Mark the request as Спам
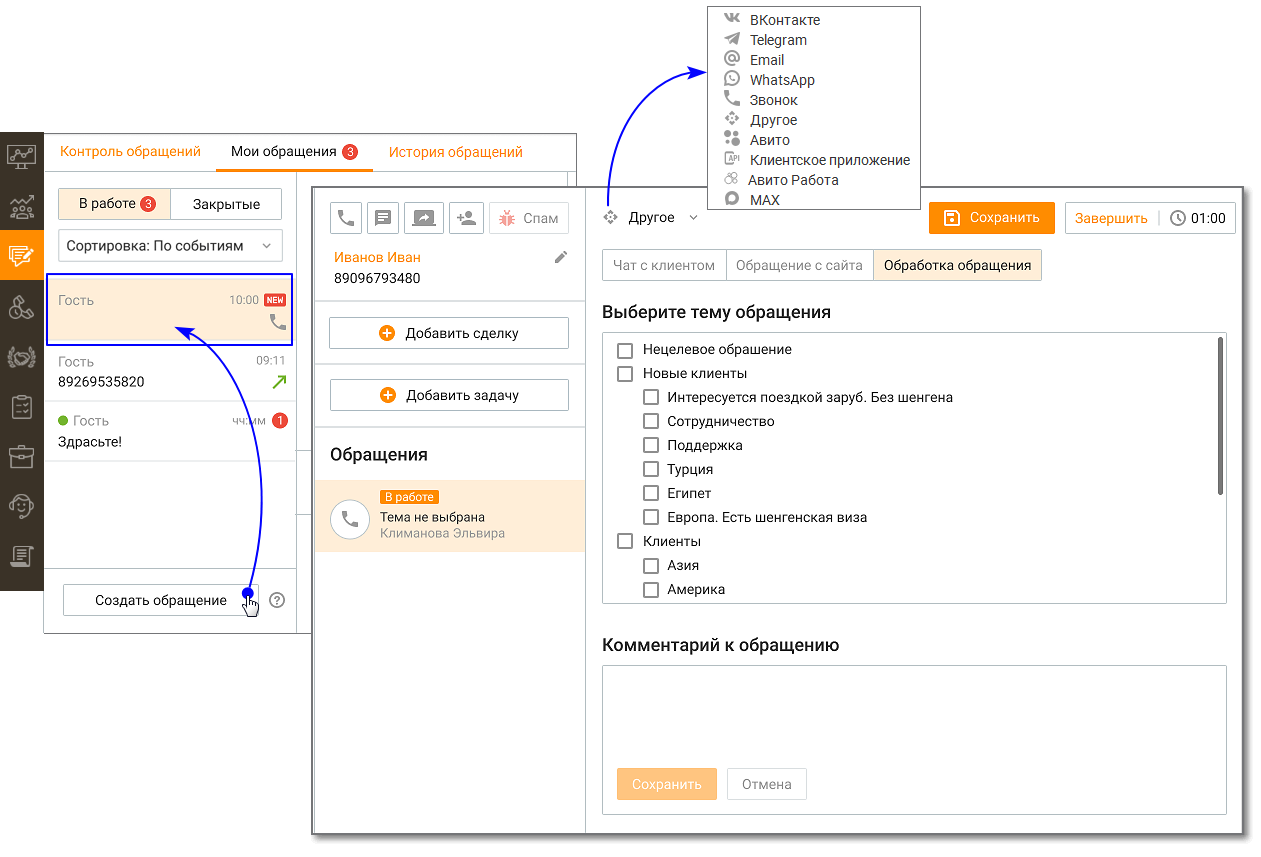Viewport: 1261px width, 857px height. [x=529, y=218]
